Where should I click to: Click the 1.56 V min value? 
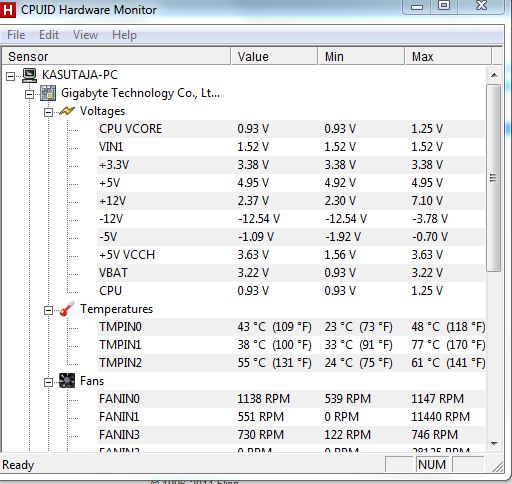(x=340, y=255)
